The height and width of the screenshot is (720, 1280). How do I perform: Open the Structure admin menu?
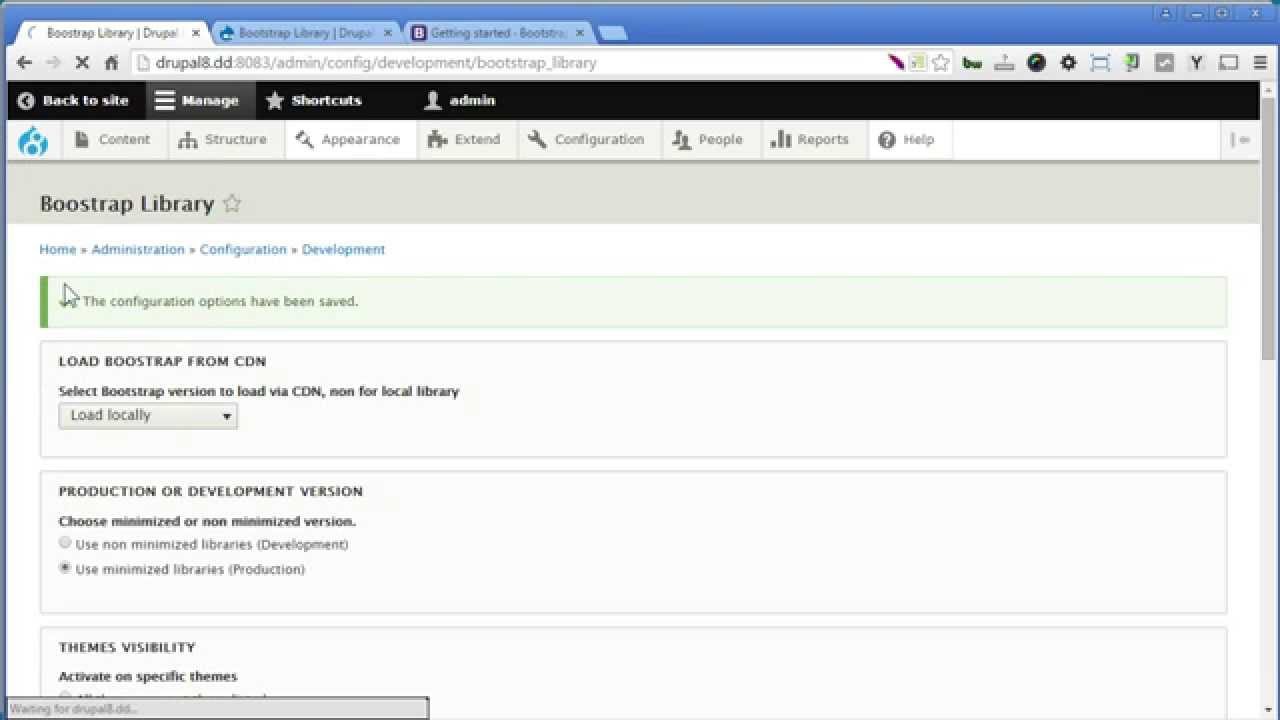(x=223, y=140)
